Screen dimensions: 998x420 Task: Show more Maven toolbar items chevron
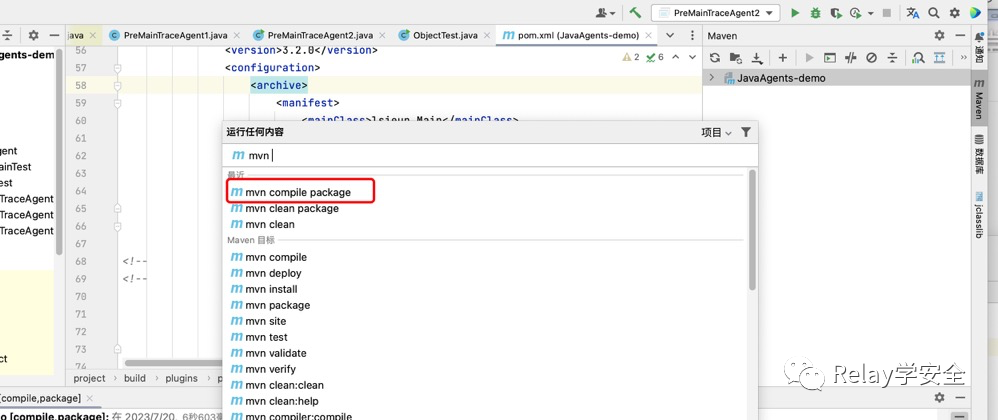pos(963,58)
